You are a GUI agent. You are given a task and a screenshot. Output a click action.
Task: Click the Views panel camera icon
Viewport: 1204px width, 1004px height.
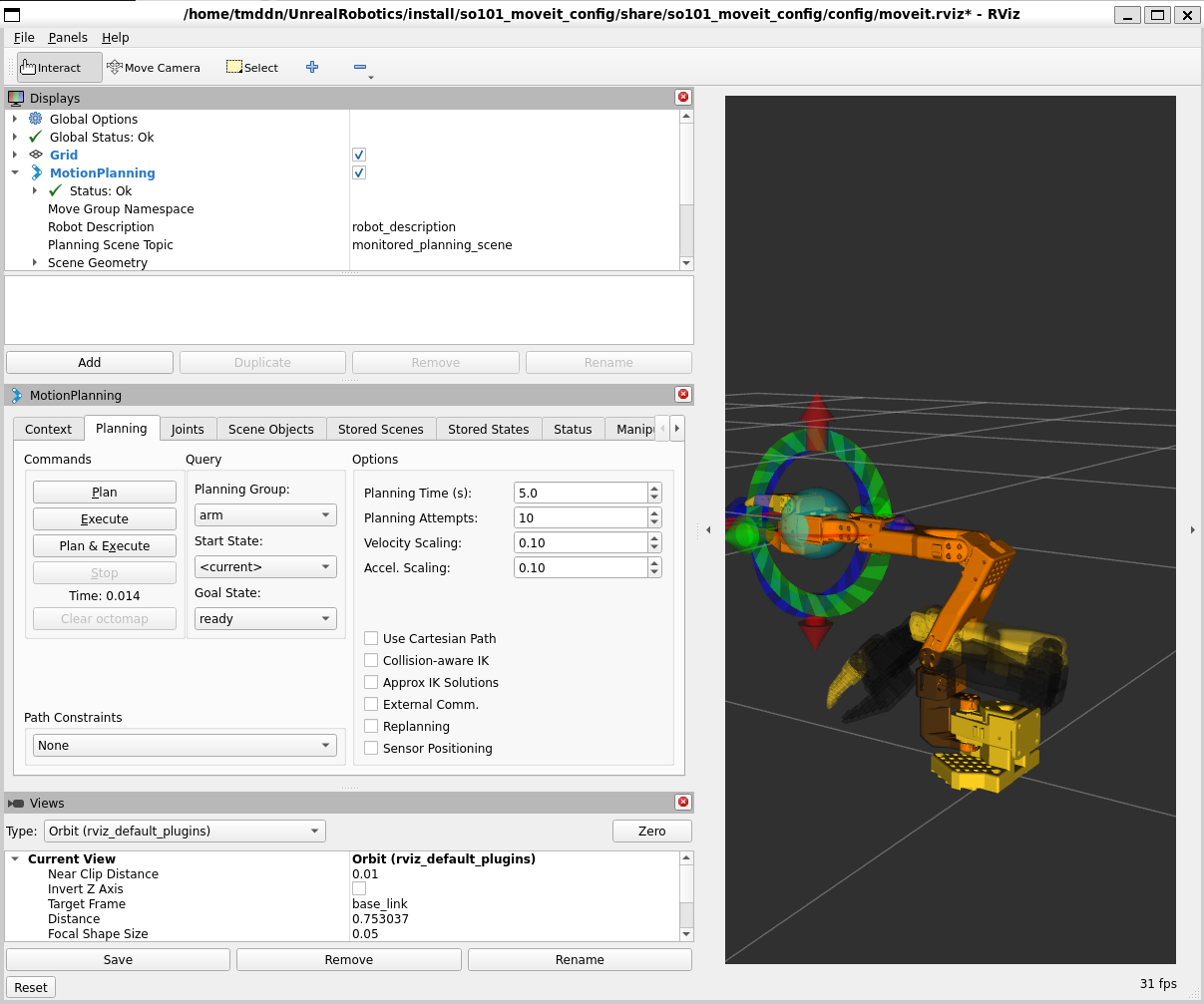(x=16, y=803)
